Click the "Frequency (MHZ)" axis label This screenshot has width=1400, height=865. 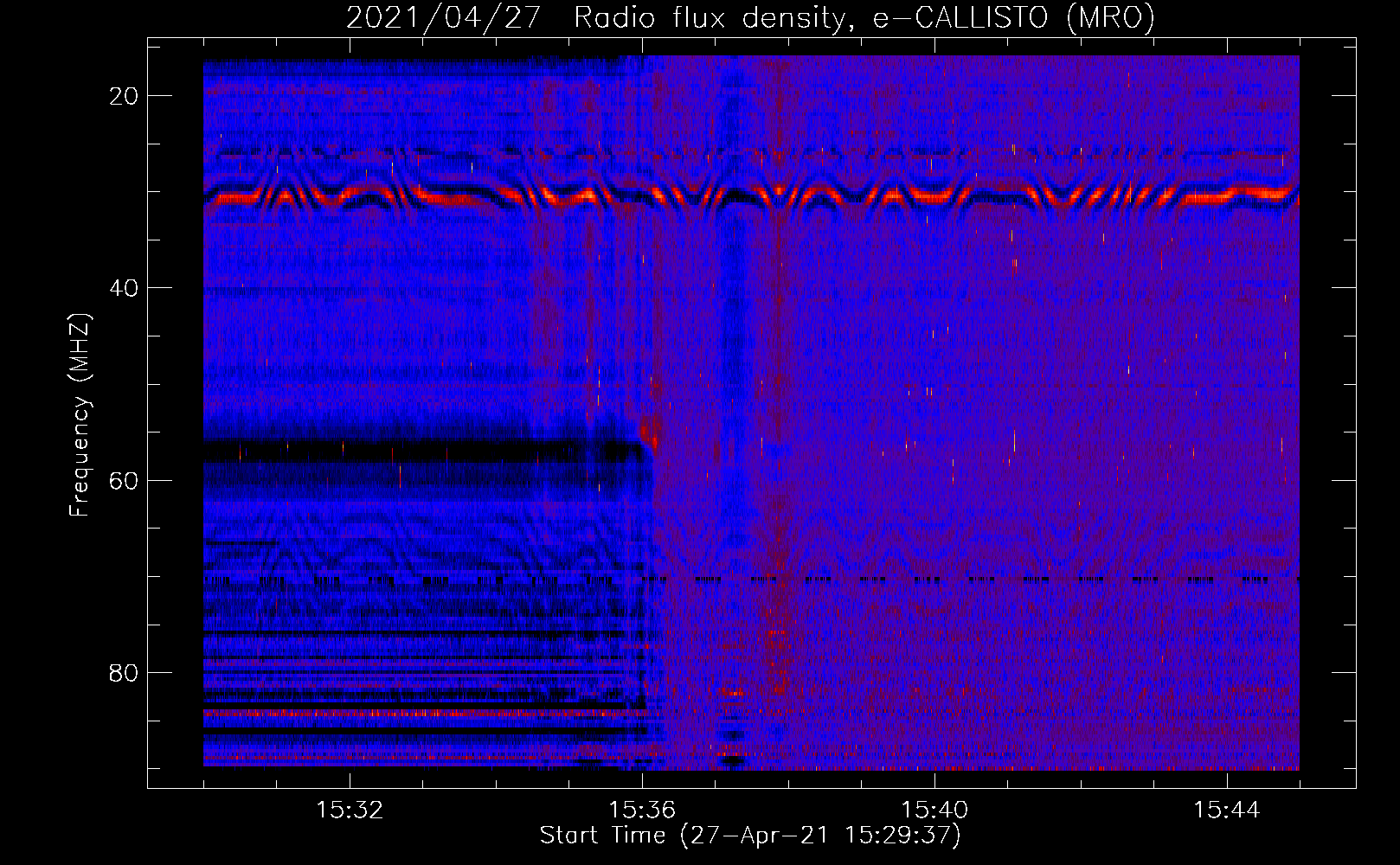80,414
